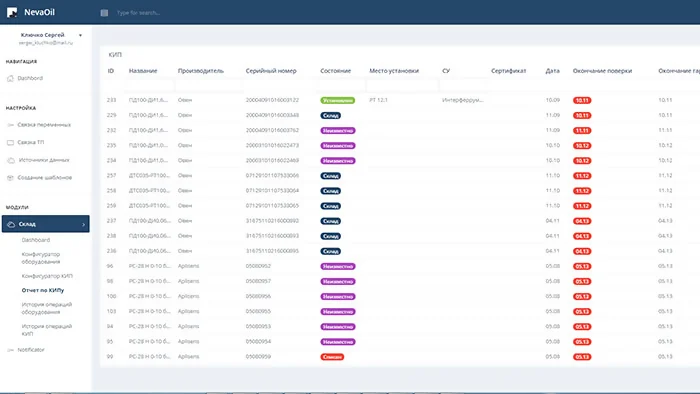The height and width of the screenshot is (394, 700).
Task: Click filter field under Название column
Action: click(x=150, y=85)
